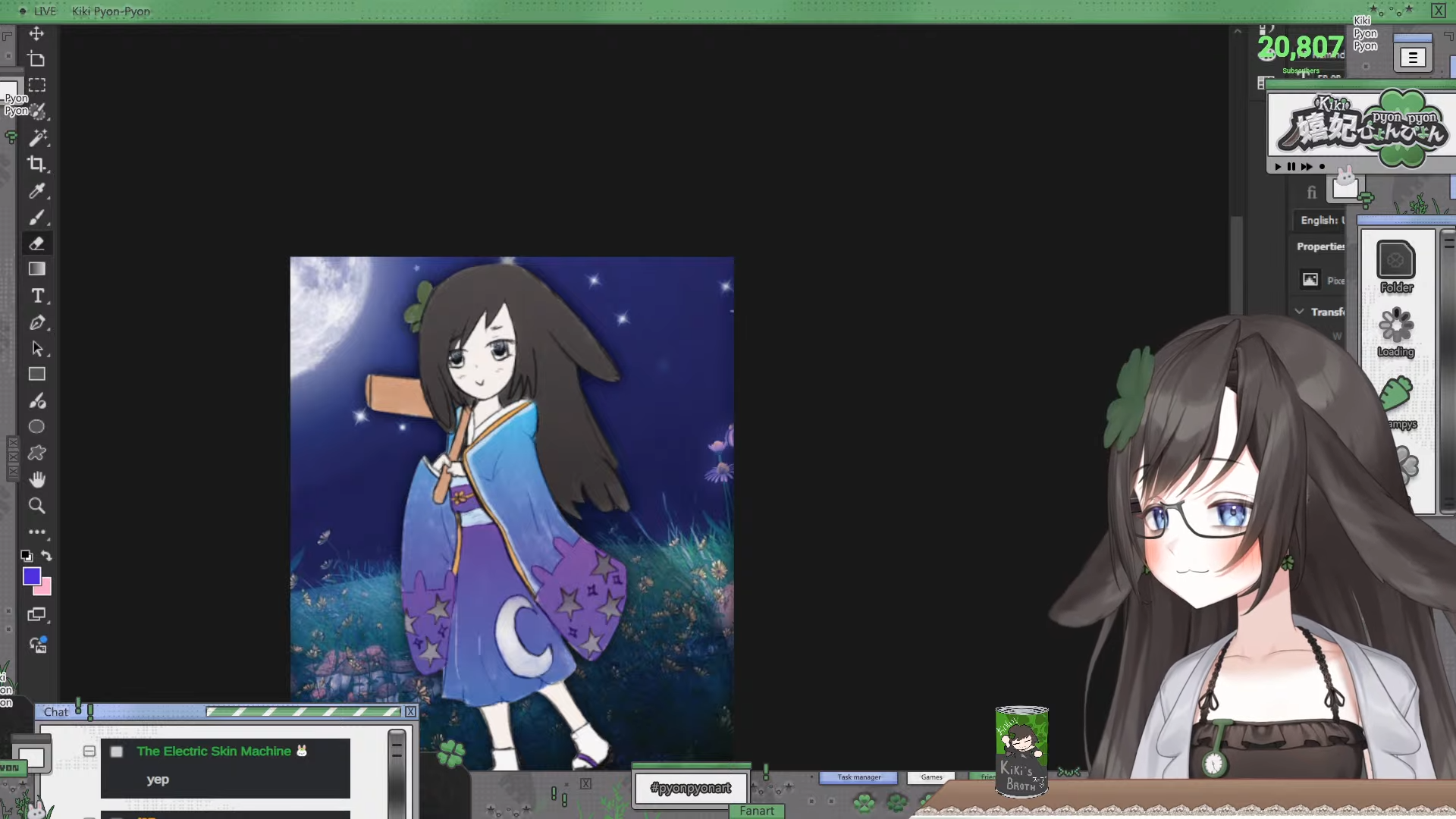Select the Eraser tool
The width and height of the screenshot is (1456, 819).
(36, 243)
